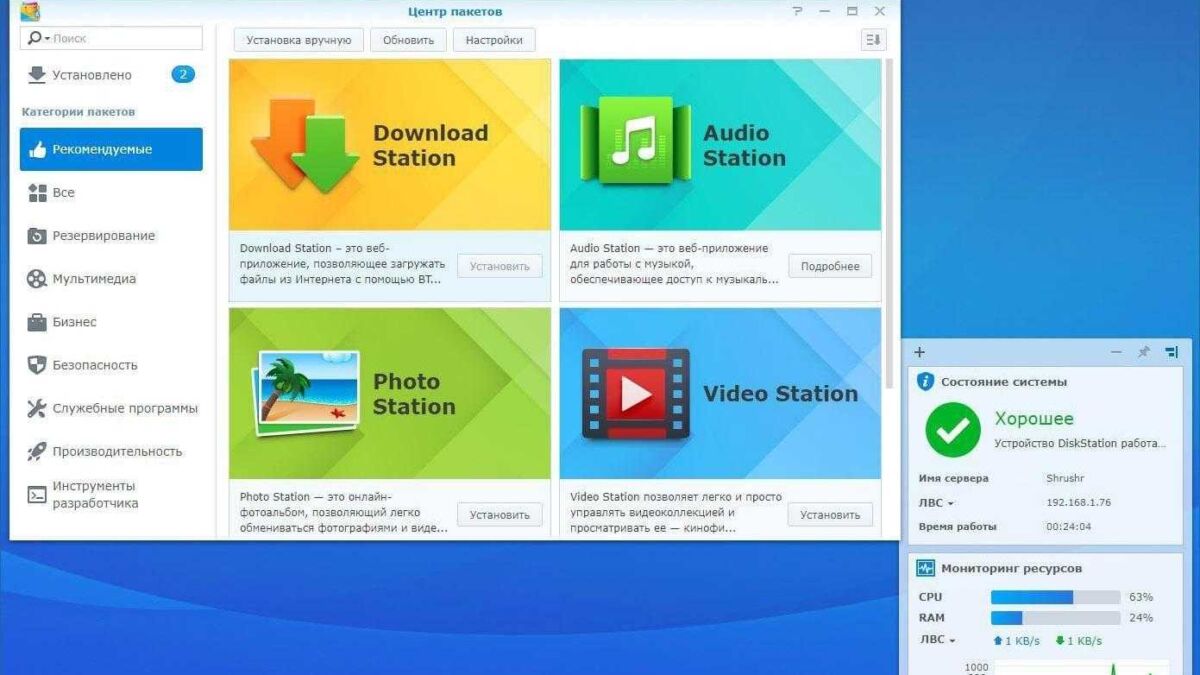The image size is (1200, 675).
Task: Click the green checkmark health status icon
Action: [x=953, y=430]
